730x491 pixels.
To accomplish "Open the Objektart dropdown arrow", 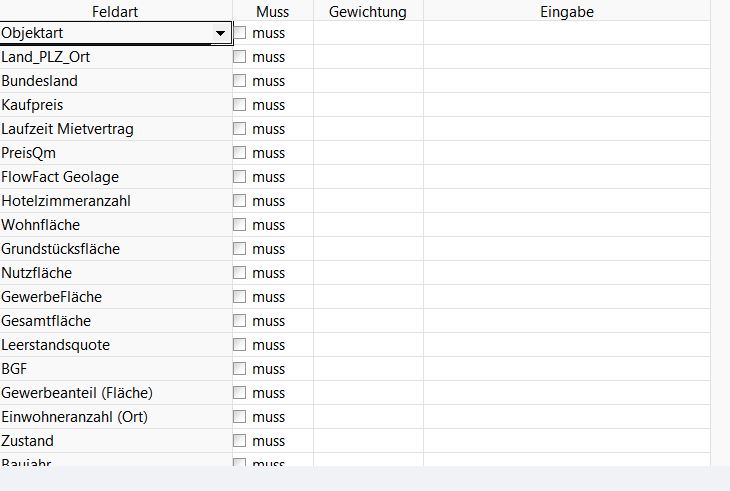I will pos(220,33).
